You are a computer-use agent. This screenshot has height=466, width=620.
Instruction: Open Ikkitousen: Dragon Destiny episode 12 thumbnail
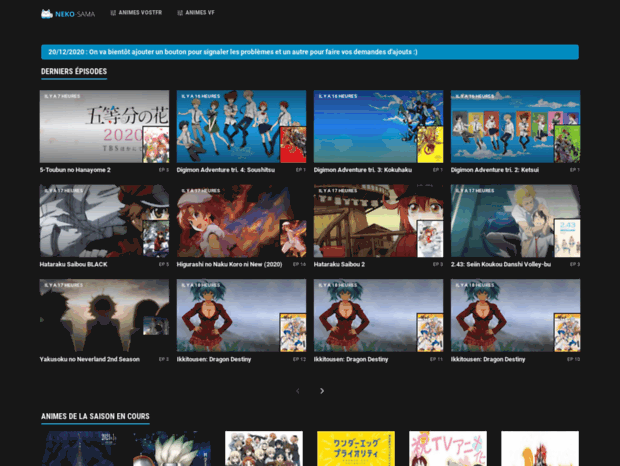point(241,315)
